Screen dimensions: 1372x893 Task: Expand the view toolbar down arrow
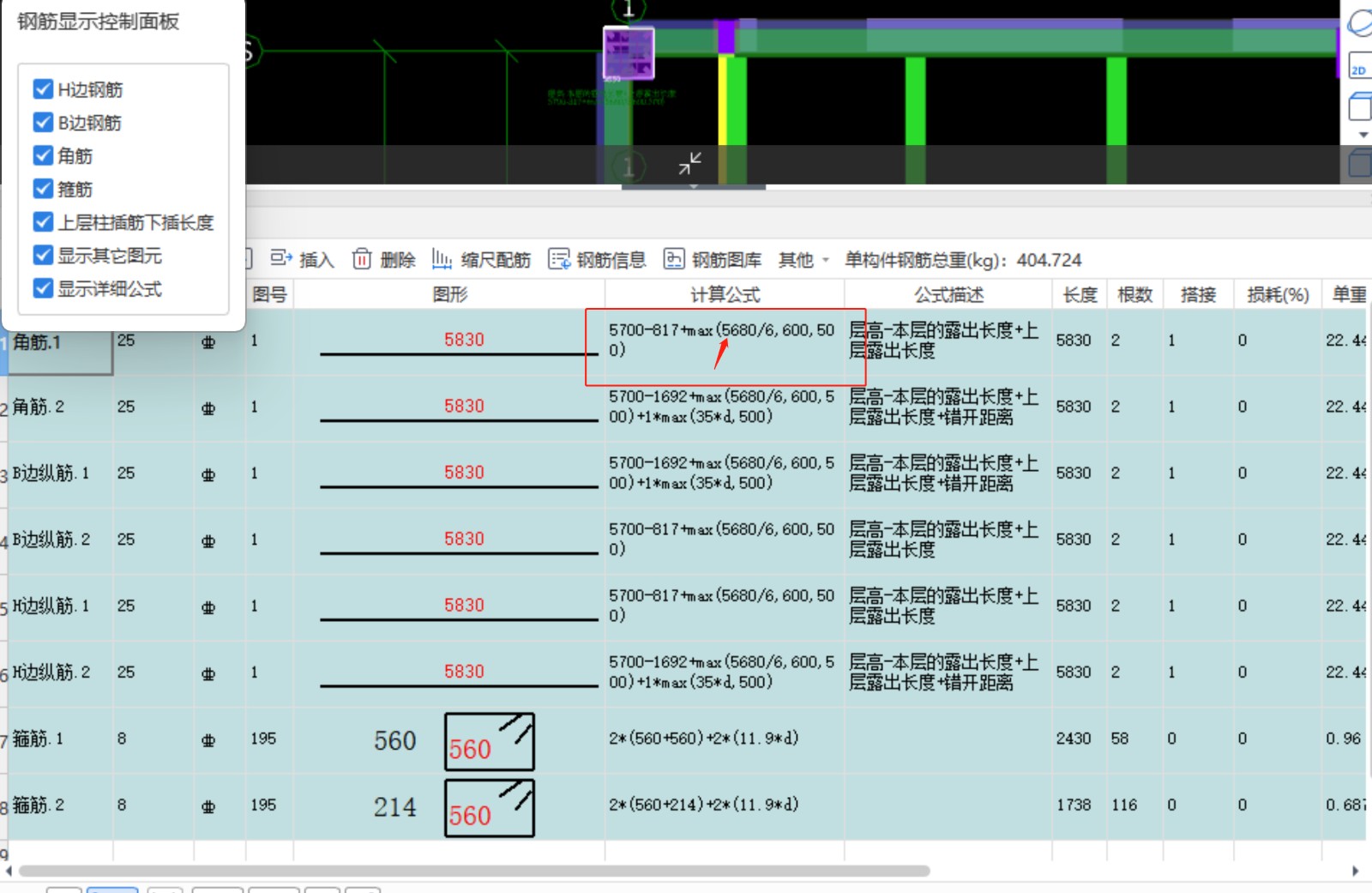tap(1363, 135)
